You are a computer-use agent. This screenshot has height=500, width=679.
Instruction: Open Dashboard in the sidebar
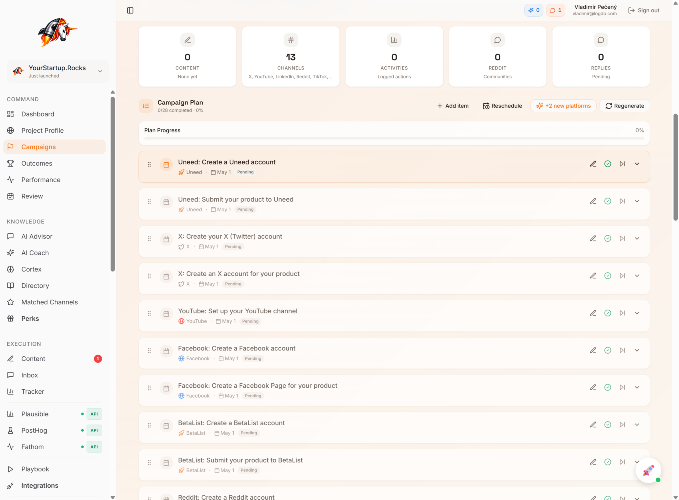(55, 114)
